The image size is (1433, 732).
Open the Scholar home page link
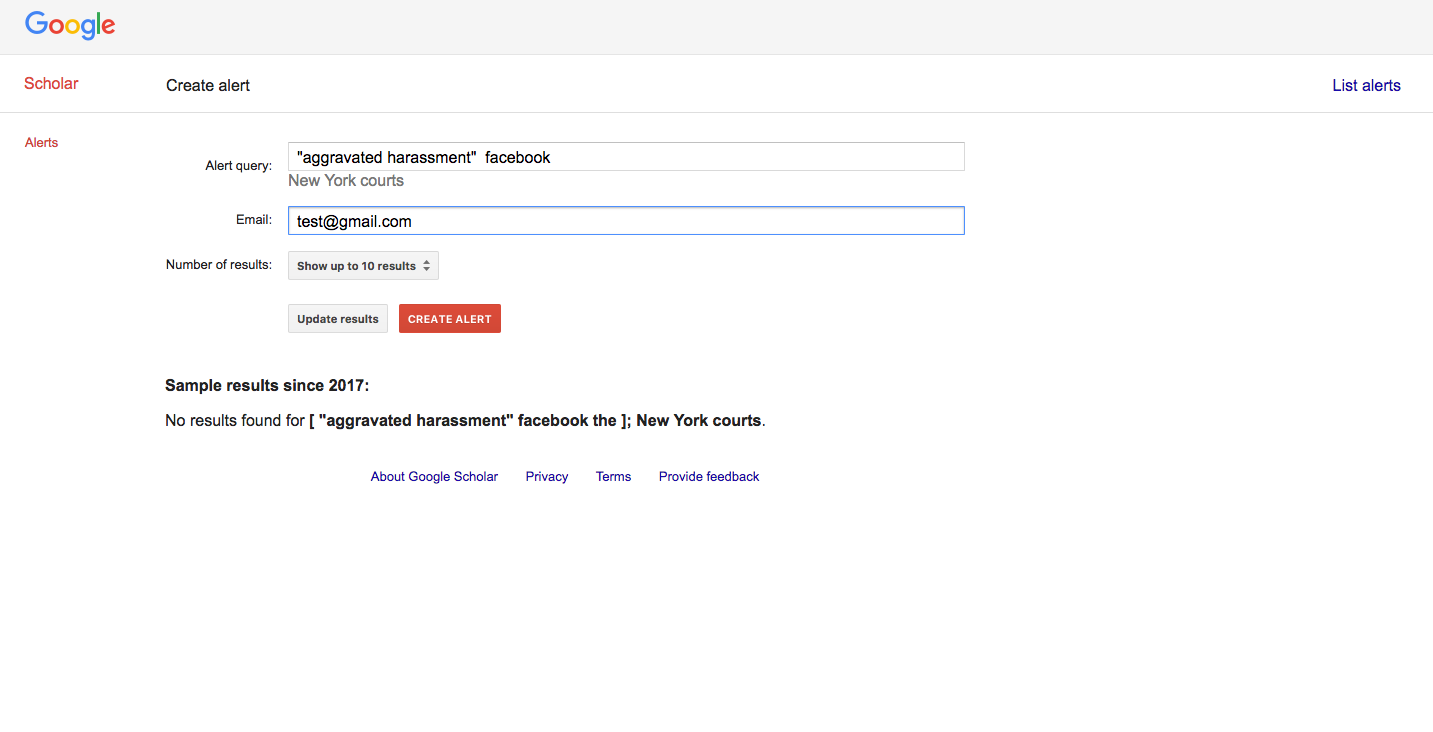(51, 83)
